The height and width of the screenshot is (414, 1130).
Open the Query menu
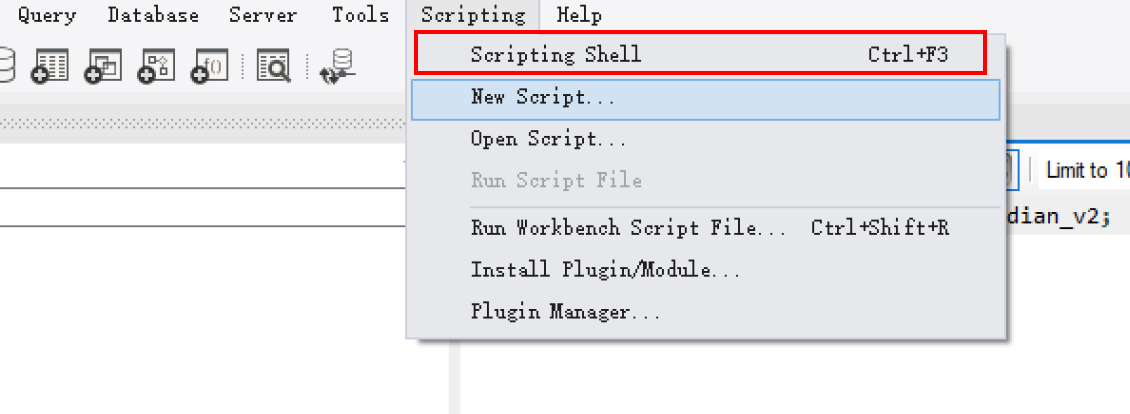click(x=46, y=15)
